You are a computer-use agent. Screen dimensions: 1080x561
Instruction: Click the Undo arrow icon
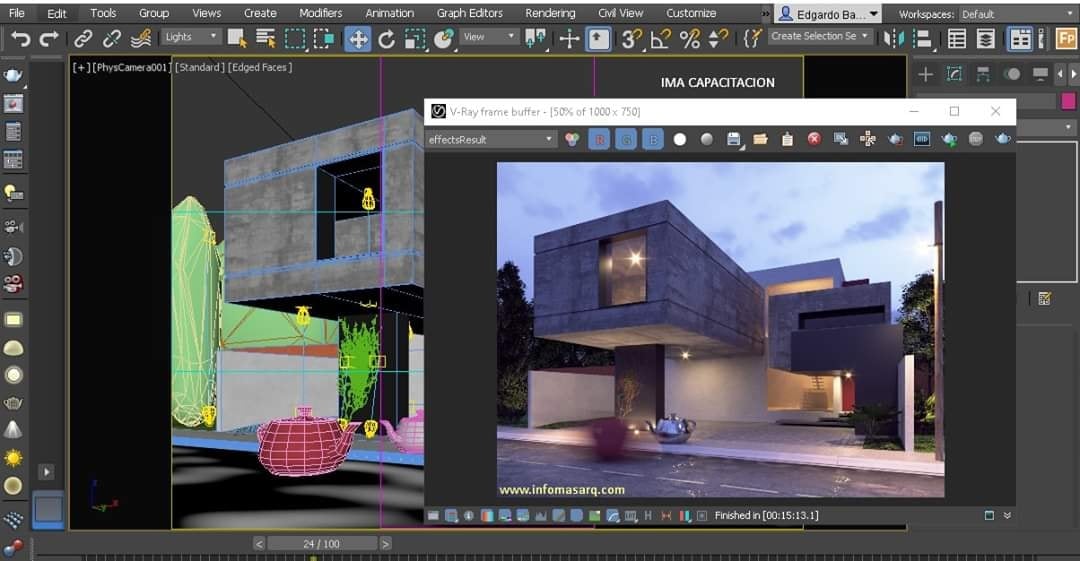tap(20, 39)
